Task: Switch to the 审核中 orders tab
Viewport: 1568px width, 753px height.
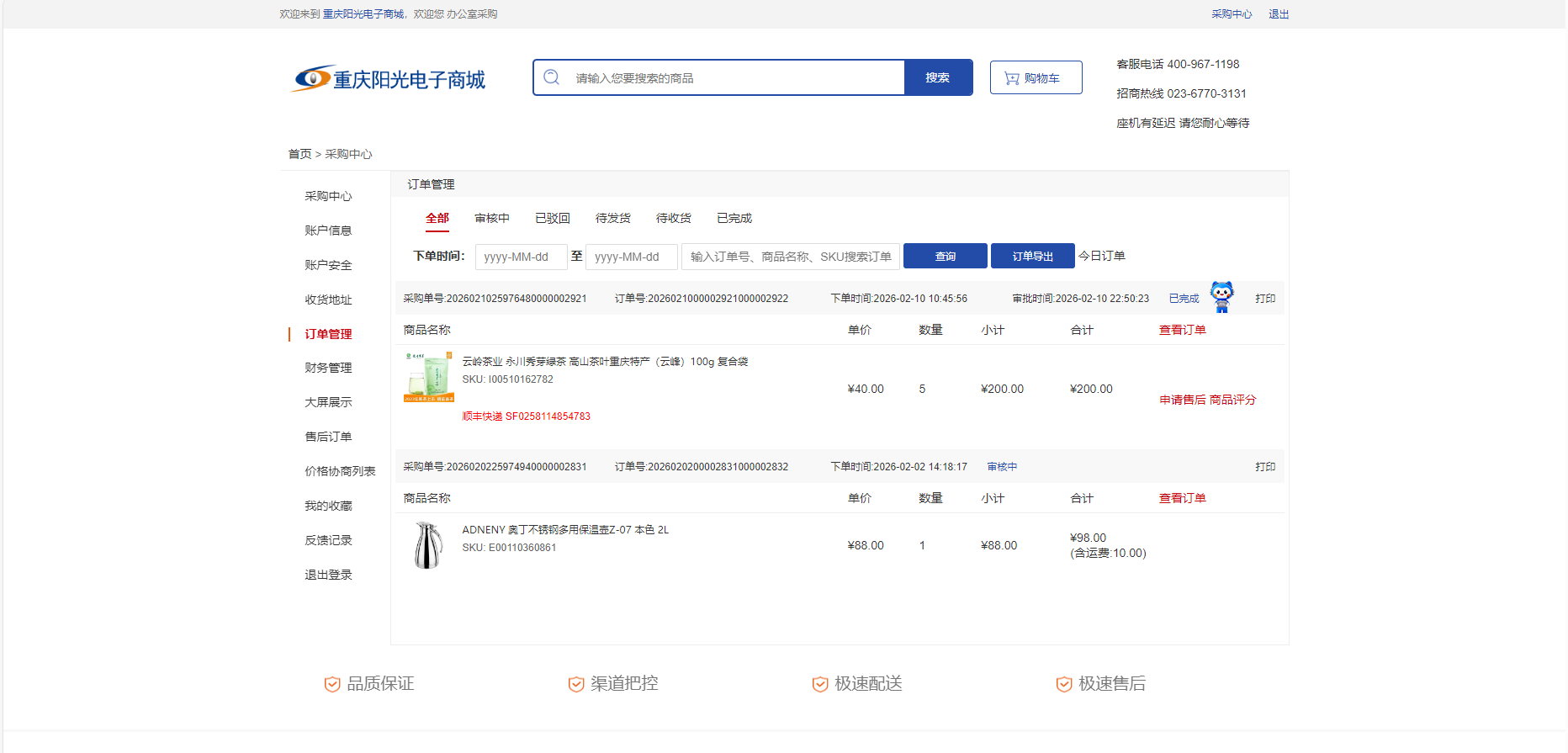Action: tap(492, 218)
